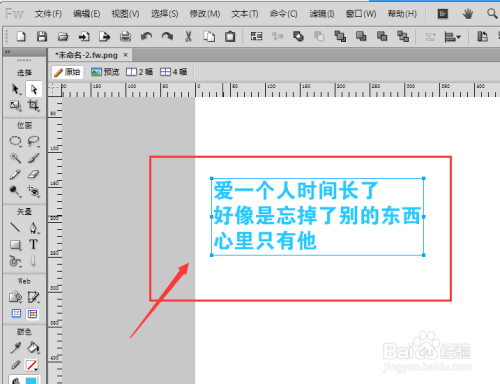Open the 帮助(H) menu
This screenshot has width=500, height=384.
[x=402, y=14]
